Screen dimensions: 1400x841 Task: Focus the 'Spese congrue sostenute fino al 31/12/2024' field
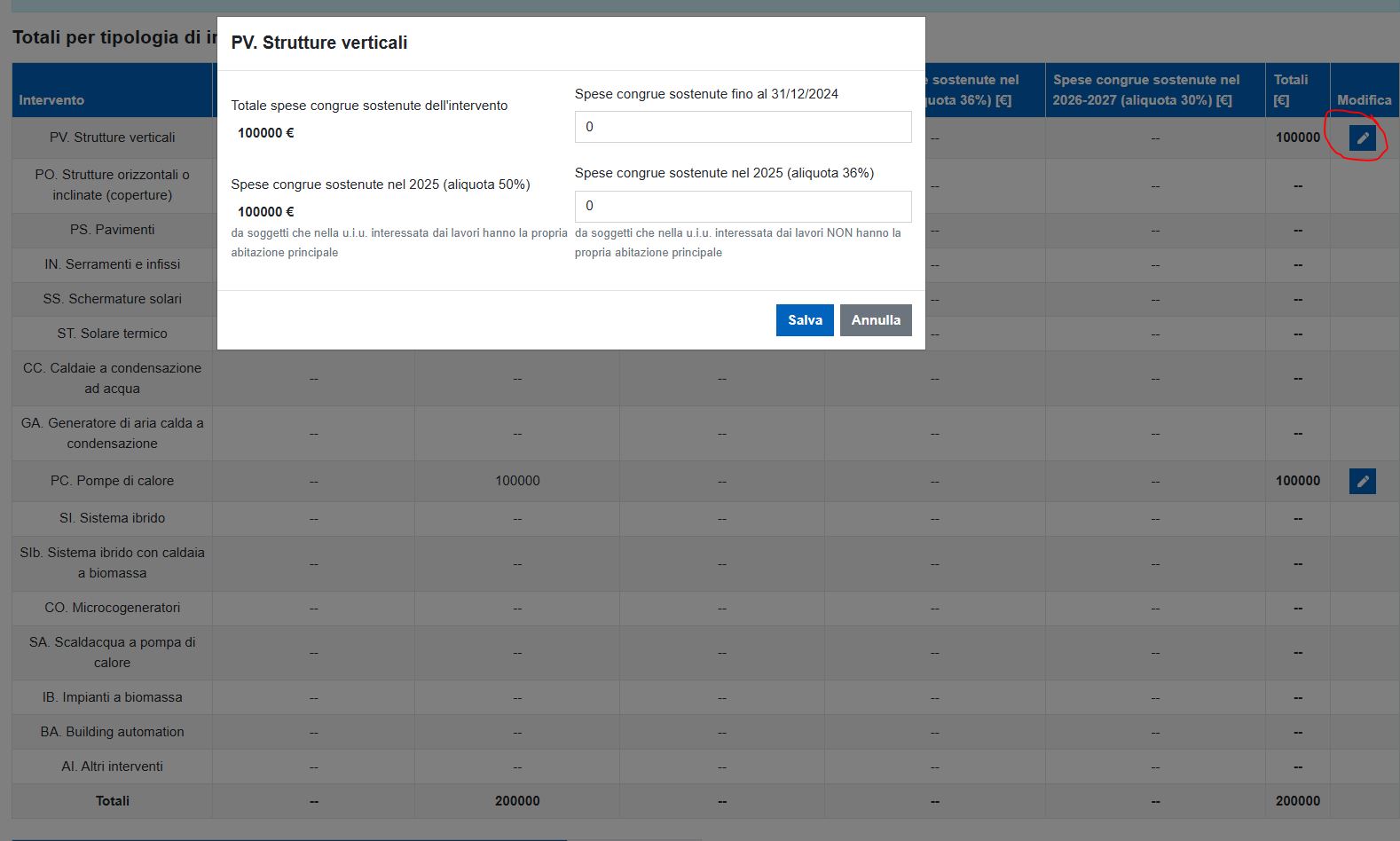[x=743, y=127]
